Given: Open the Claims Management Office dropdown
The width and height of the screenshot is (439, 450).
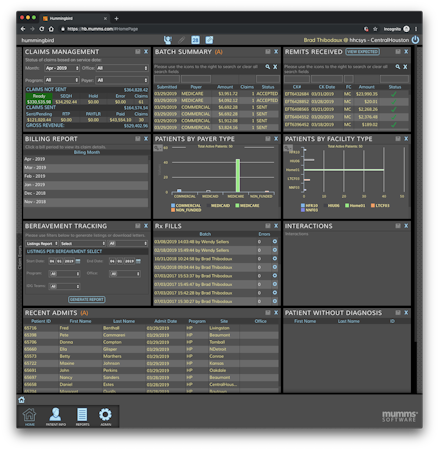Looking at the screenshot, I should point(122,68).
